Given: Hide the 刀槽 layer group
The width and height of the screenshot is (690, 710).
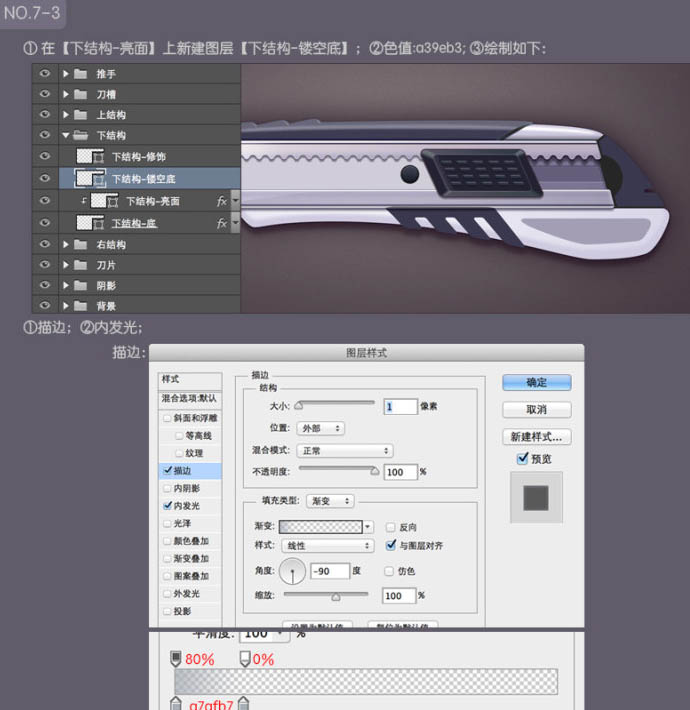Looking at the screenshot, I should point(44,94).
